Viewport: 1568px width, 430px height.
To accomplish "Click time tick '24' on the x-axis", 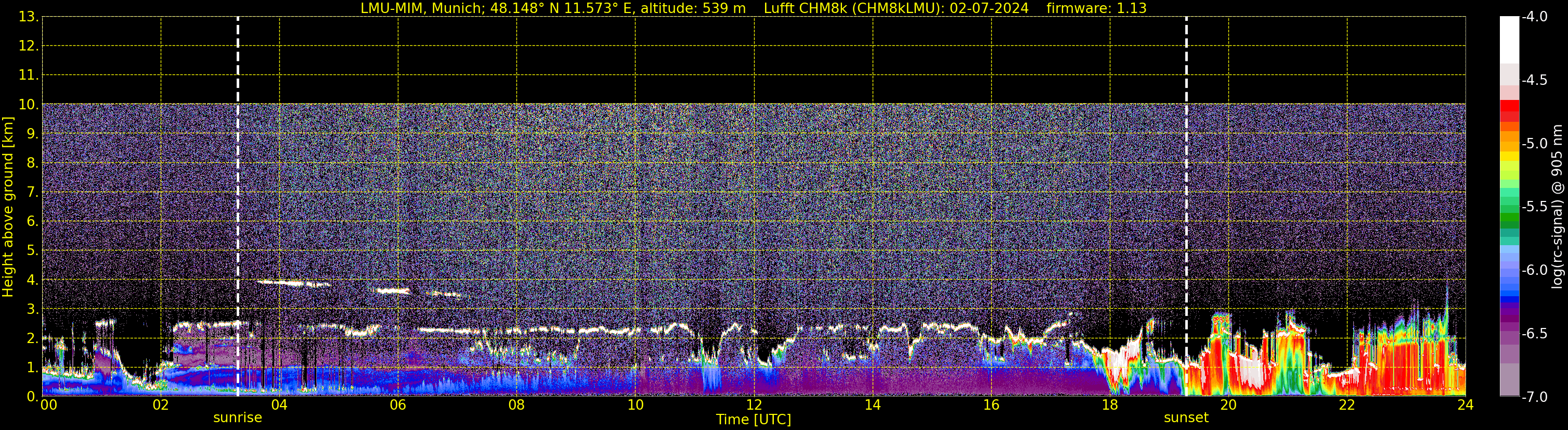I will [1465, 405].
